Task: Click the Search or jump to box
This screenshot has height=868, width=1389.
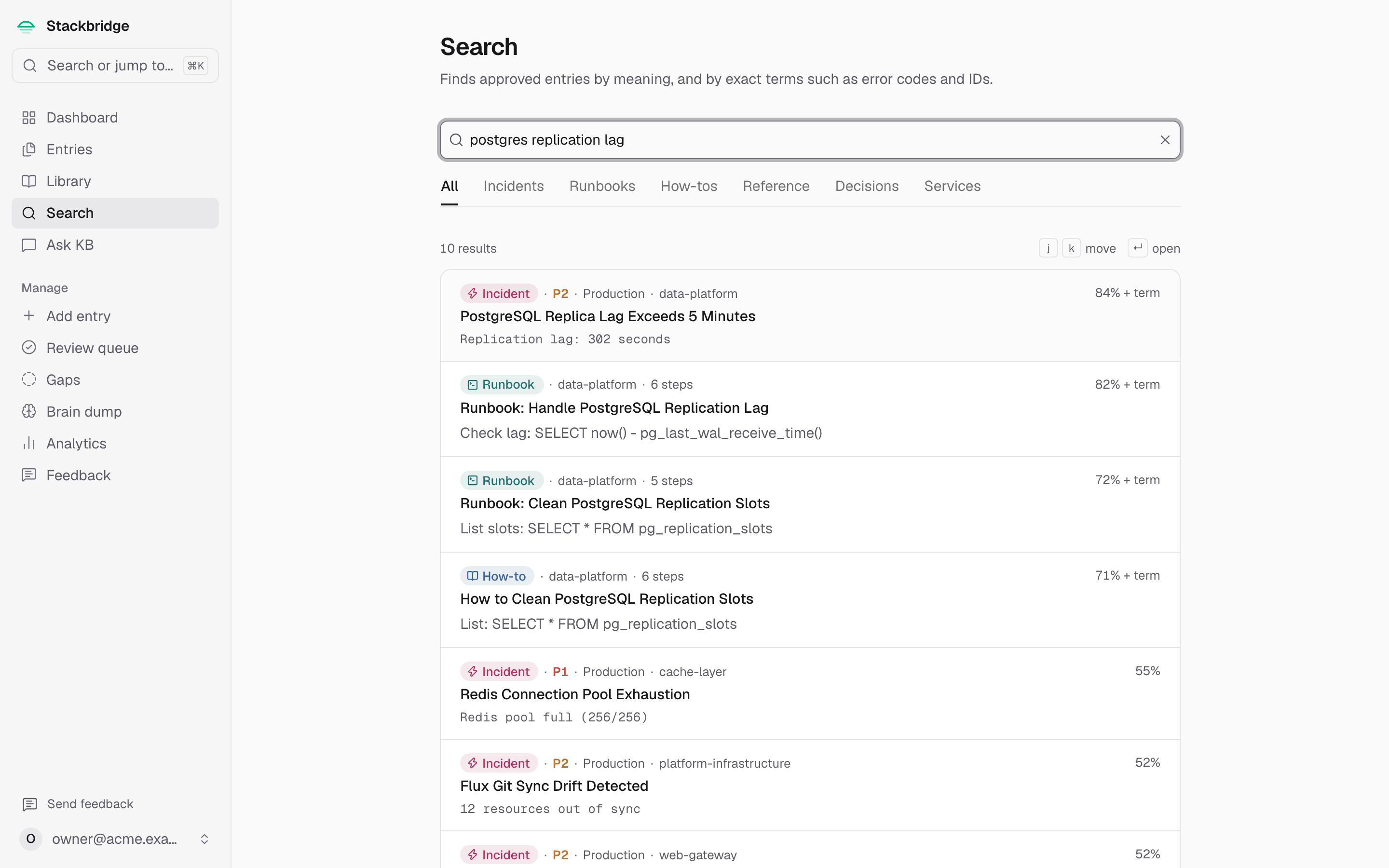Action: click(x=115, y=66)
